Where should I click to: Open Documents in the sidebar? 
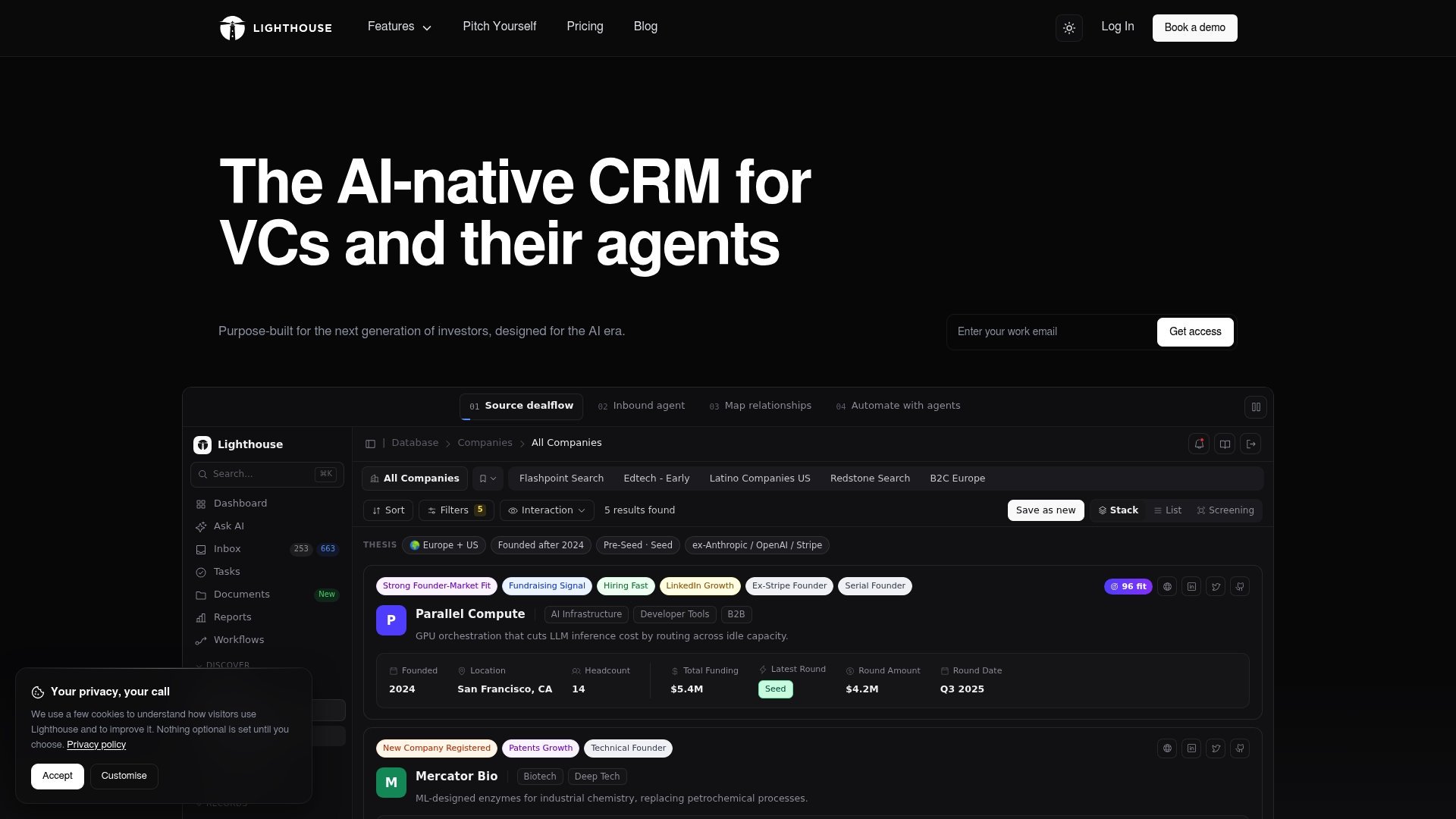267,595
